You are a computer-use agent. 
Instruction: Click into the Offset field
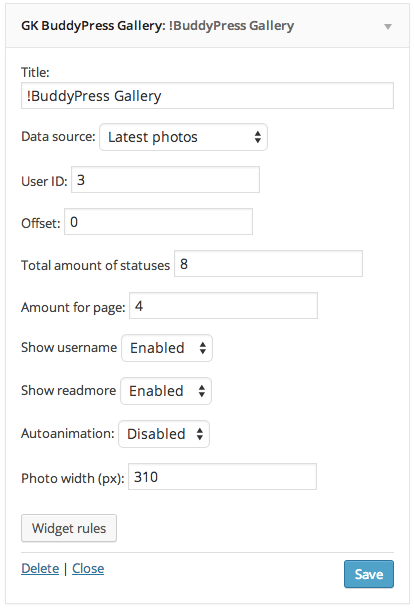coord(159,221)
